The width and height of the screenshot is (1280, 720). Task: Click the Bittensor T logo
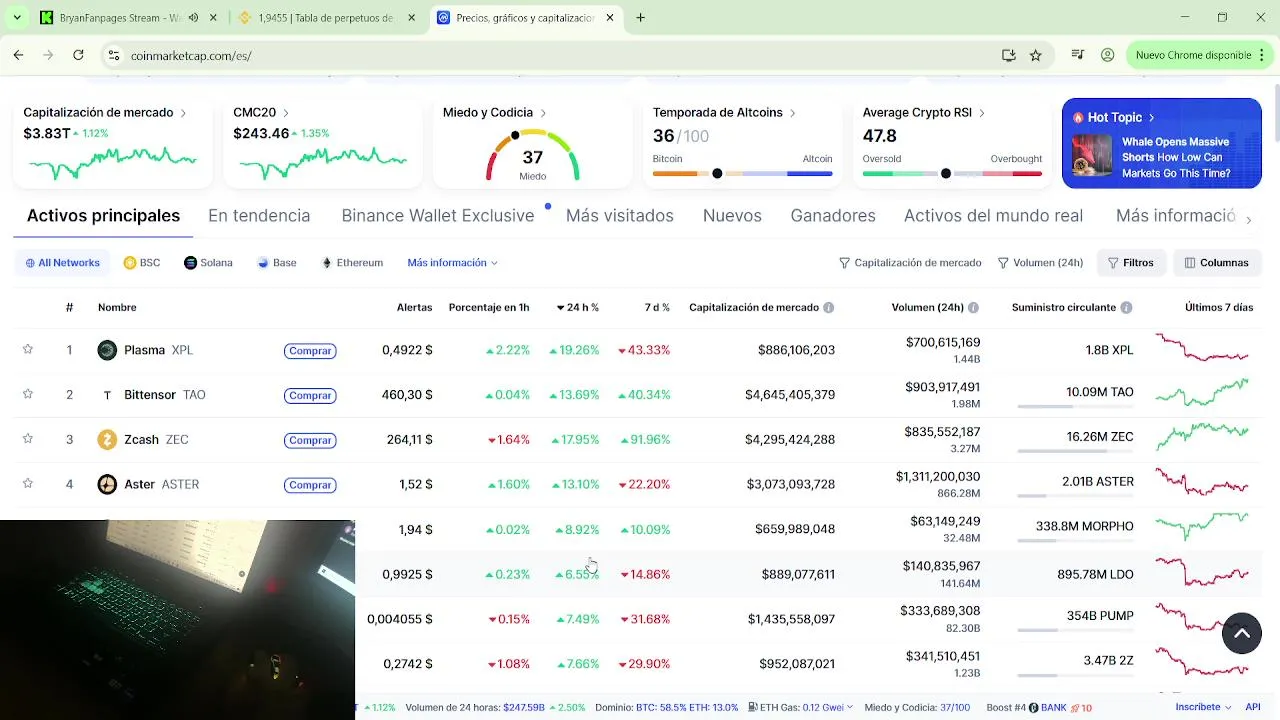(107, 395)
